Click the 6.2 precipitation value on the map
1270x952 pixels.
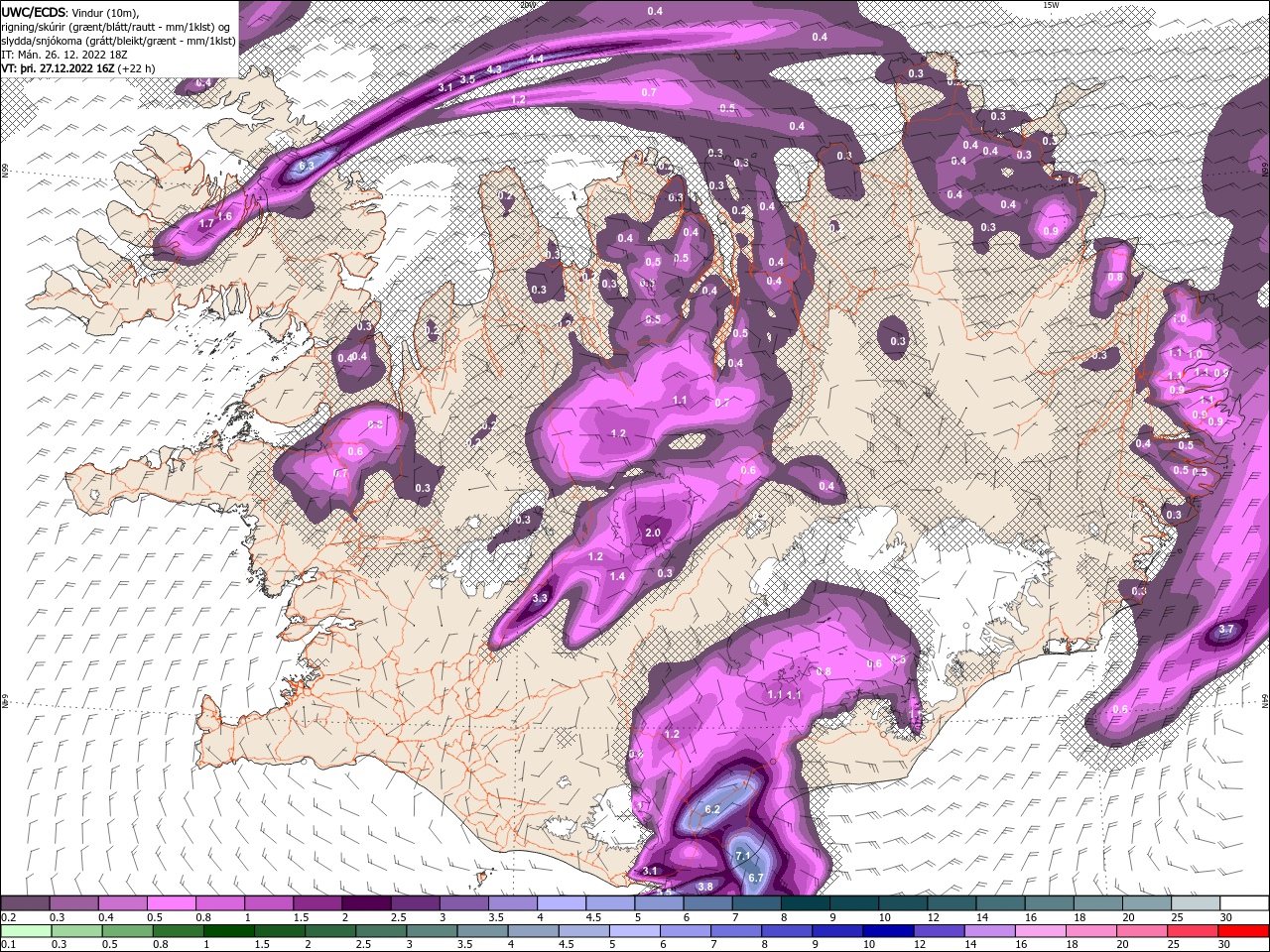pos(711,810)
